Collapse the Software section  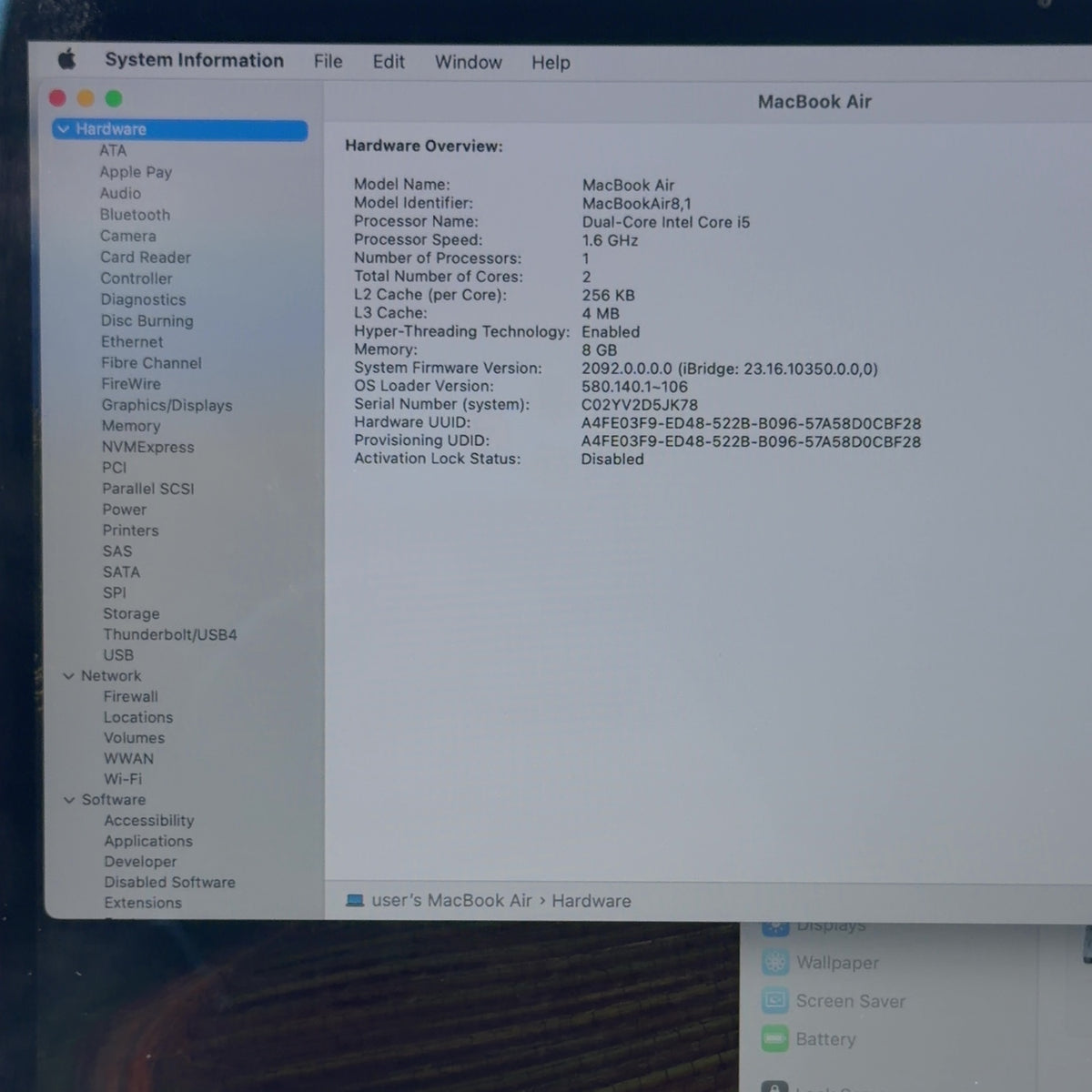click(x=69, y=800)
